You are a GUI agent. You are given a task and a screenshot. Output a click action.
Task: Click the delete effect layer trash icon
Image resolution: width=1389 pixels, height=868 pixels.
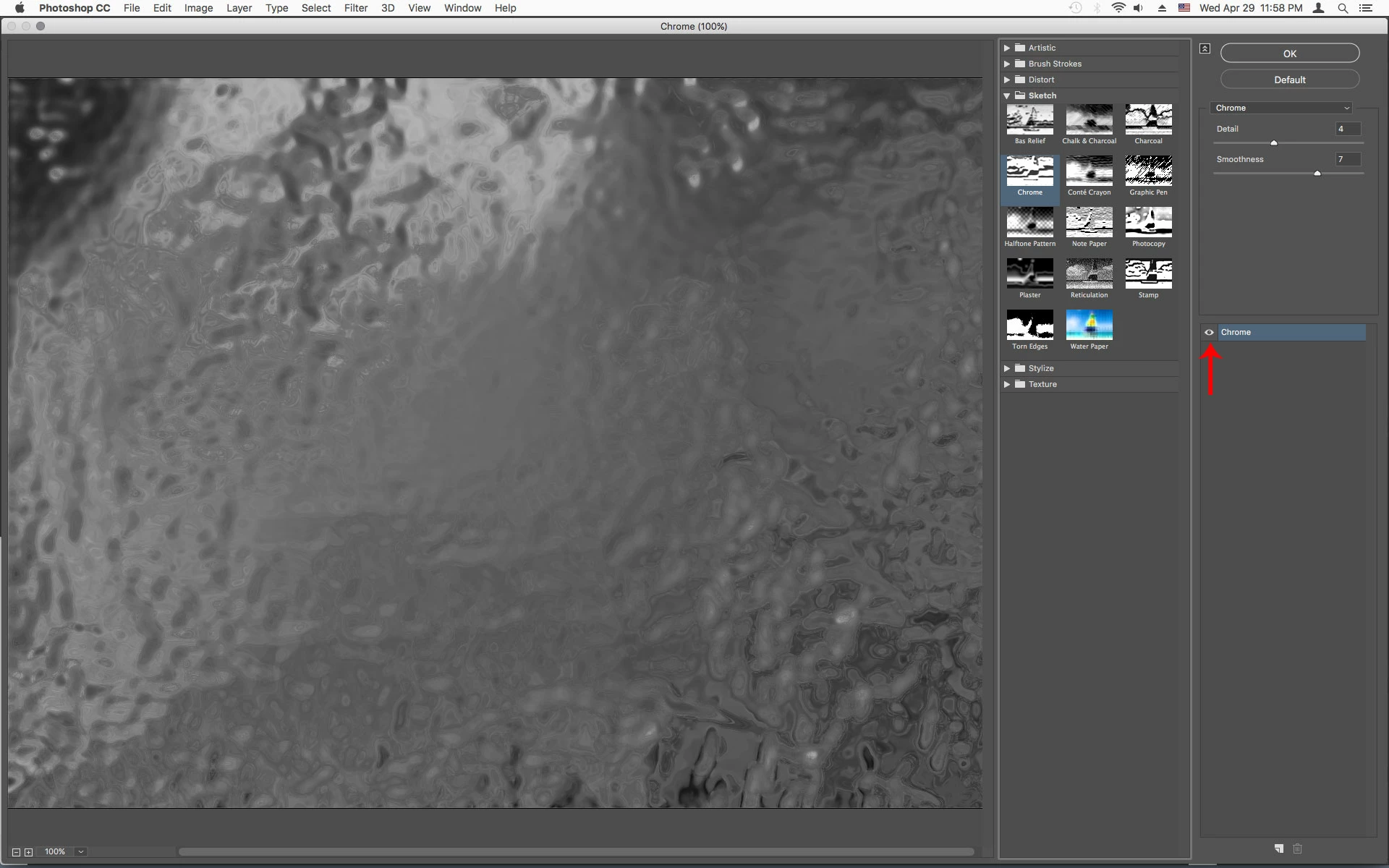1297,848
